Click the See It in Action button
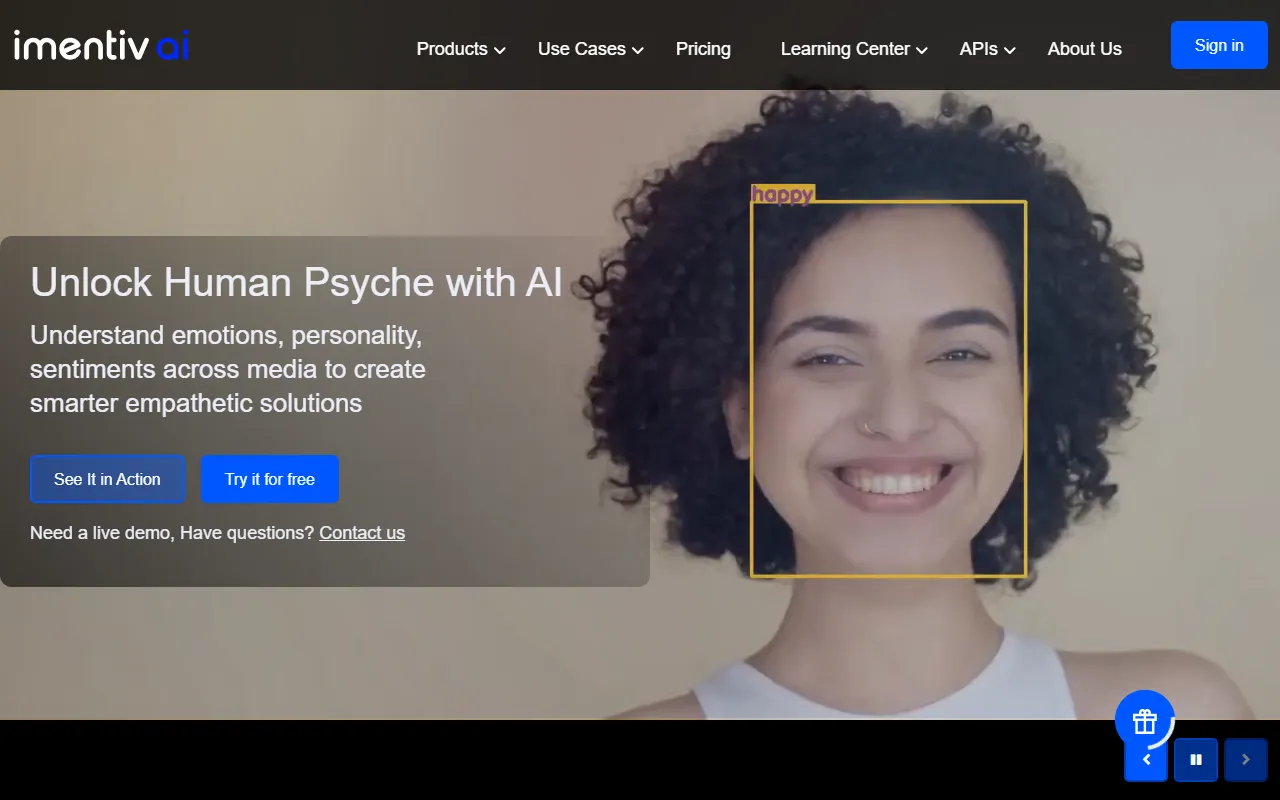Image resolution: width=1280 pixels, height=800 pixels. 107,479
